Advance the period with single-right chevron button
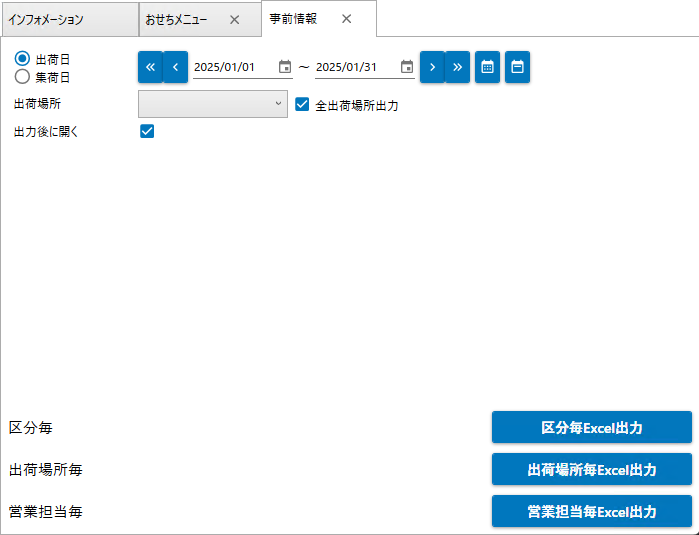The height and width of the screenshot is (535, 699). click(x=432, y=67)
